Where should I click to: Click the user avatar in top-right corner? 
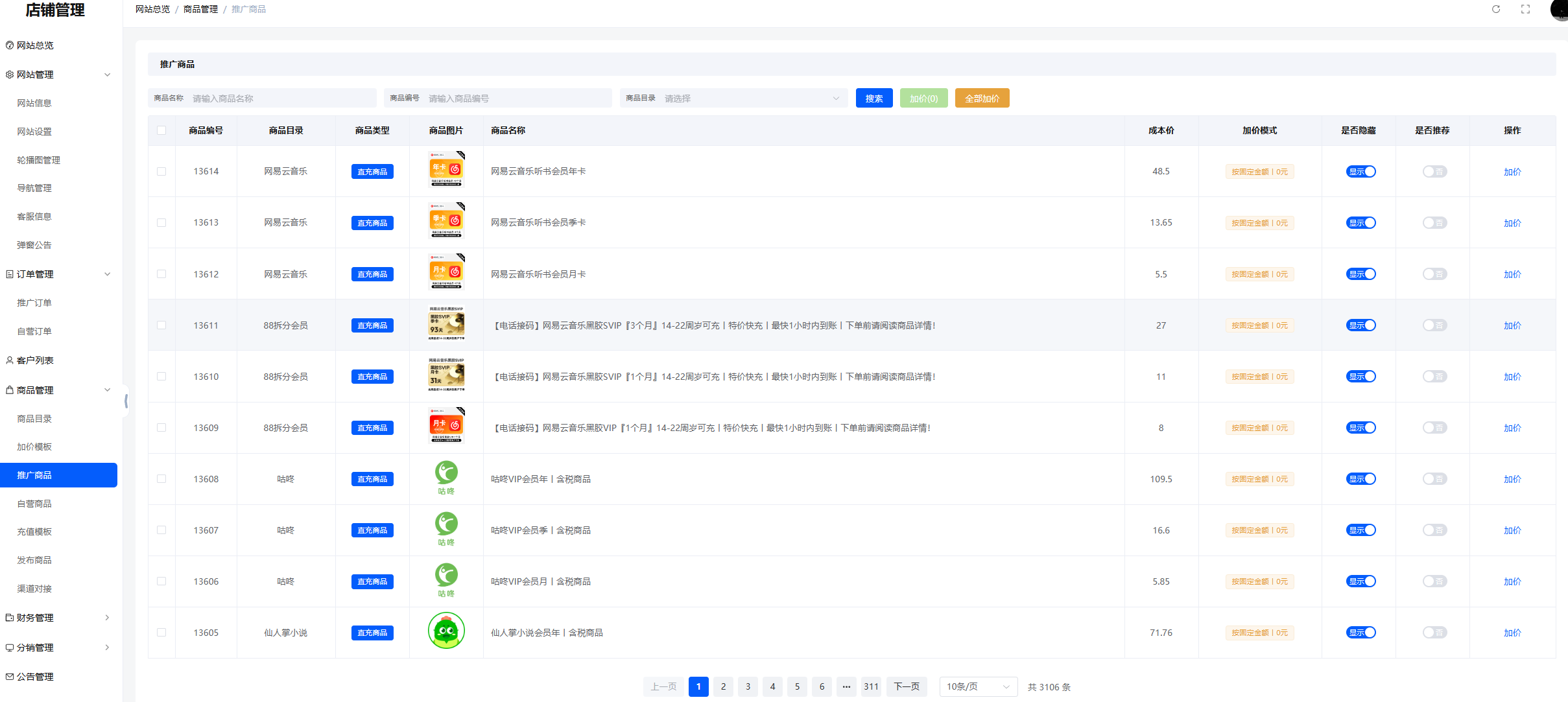1560,9
